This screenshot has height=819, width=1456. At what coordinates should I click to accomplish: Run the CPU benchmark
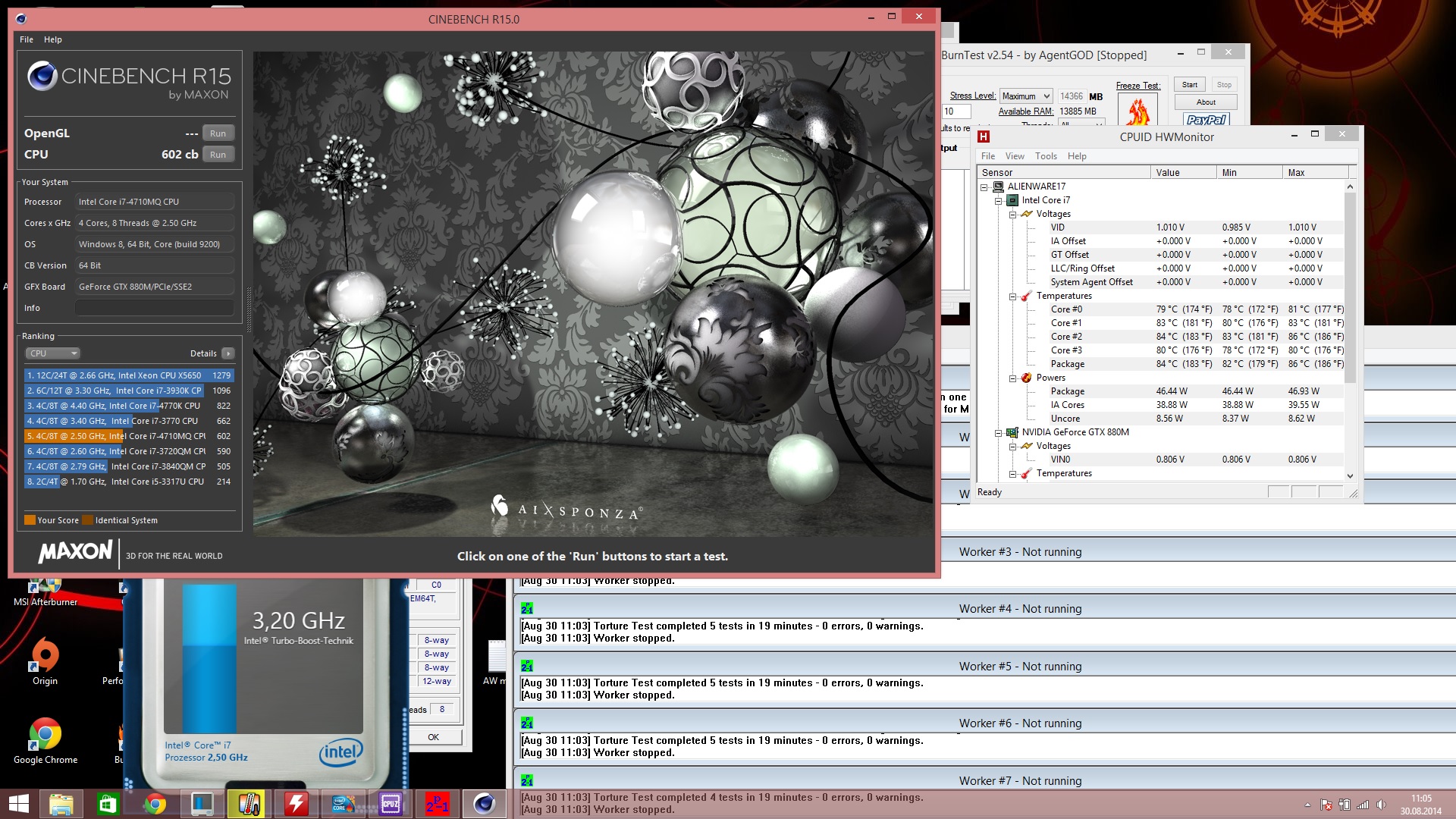point(218,155)
